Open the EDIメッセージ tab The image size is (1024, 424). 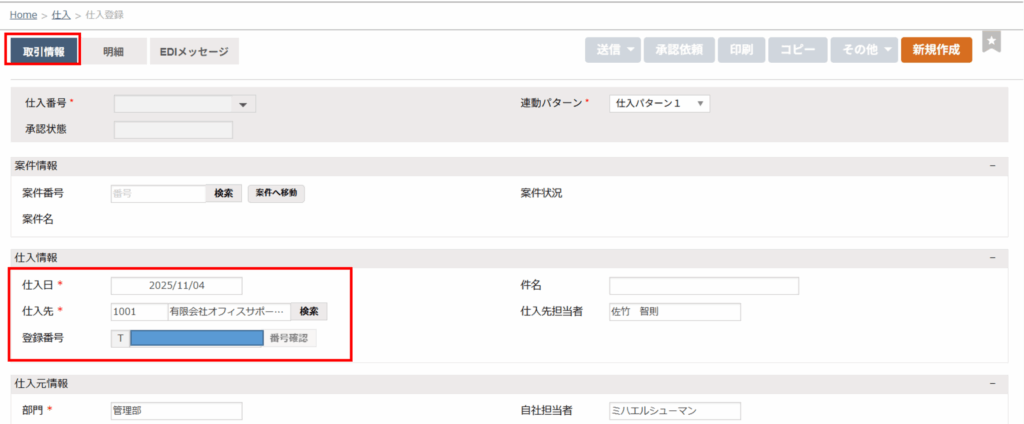coord(195,52)
